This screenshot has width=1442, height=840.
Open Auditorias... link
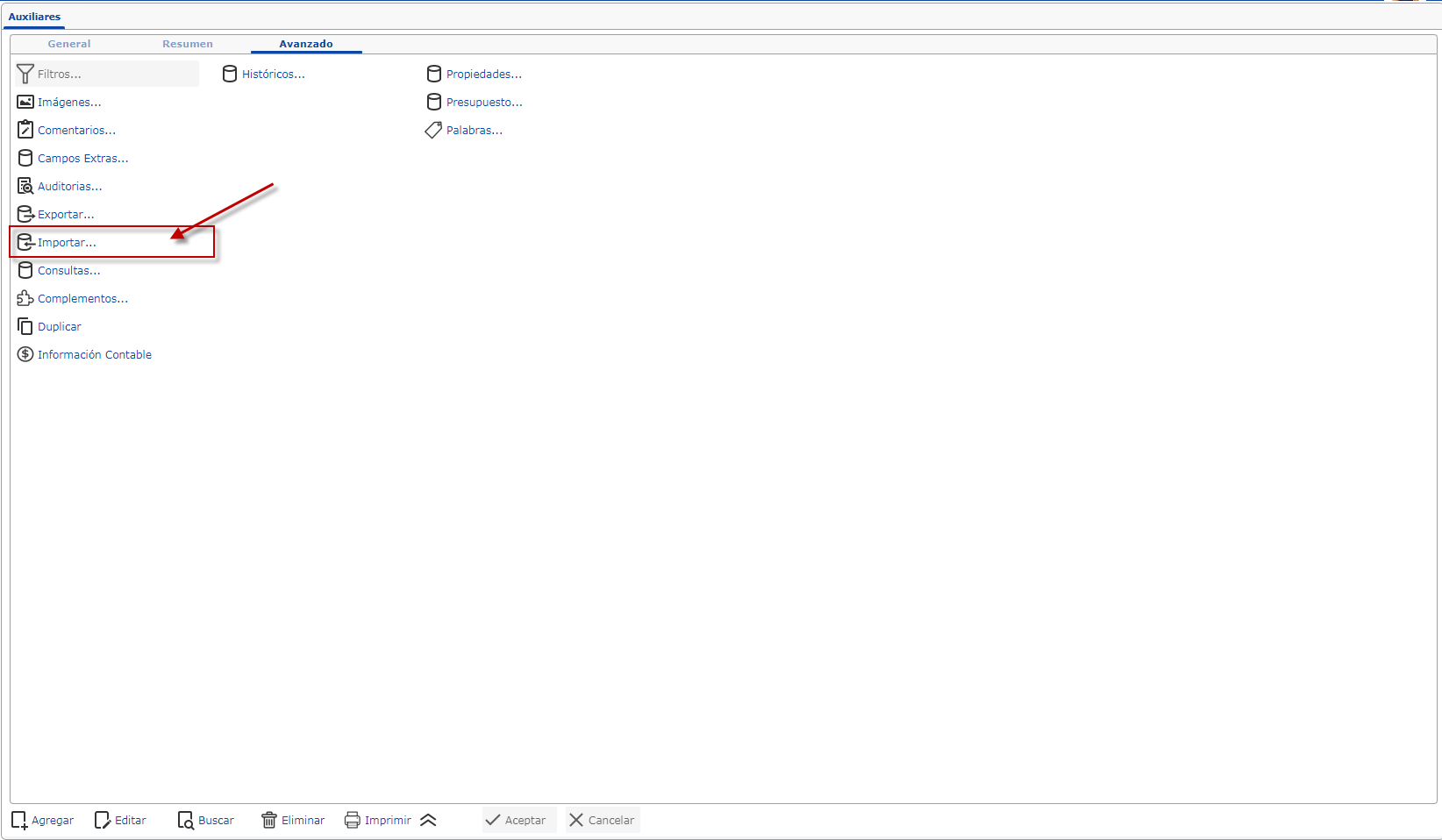point(69,187)
